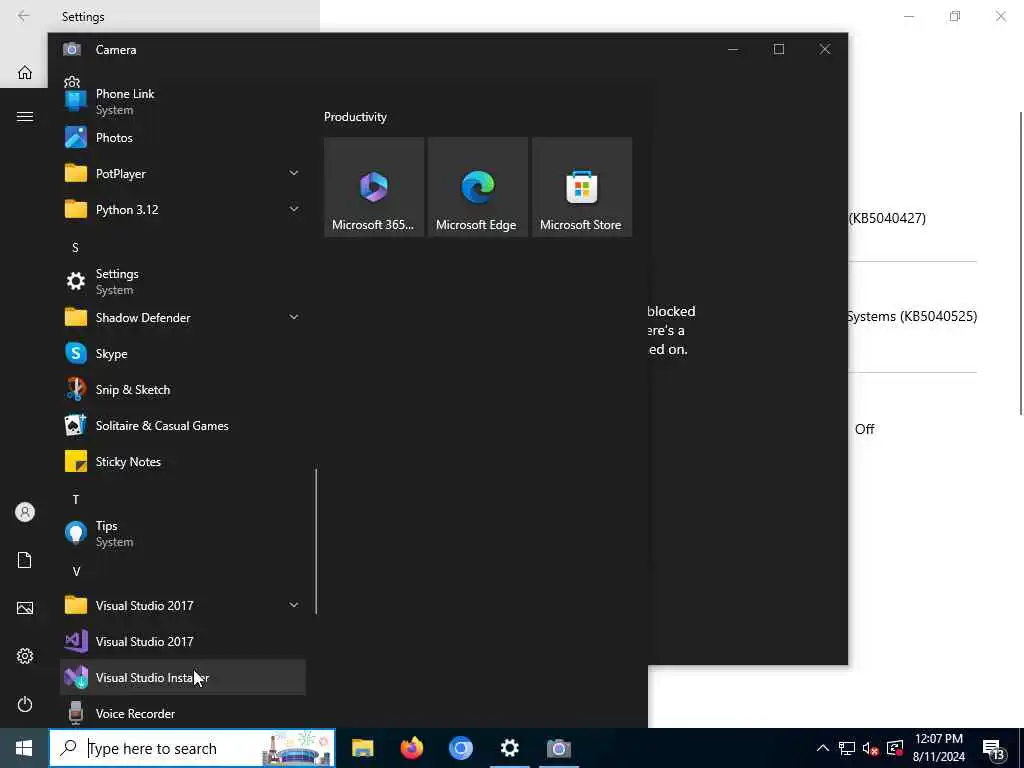Click volume muted tray icon
Screen dimensions: 1024x768
click(x=870, y=748)
